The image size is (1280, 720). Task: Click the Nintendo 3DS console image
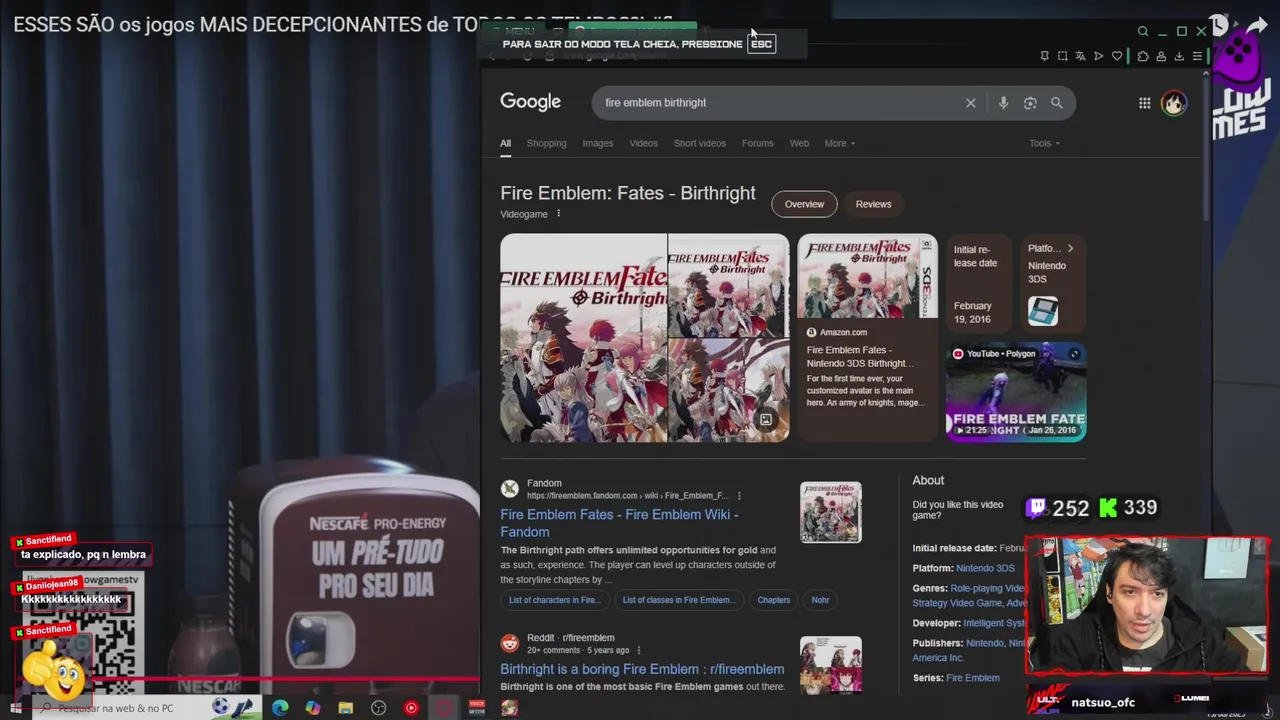pyautogui.click(x=1043, y=311)
